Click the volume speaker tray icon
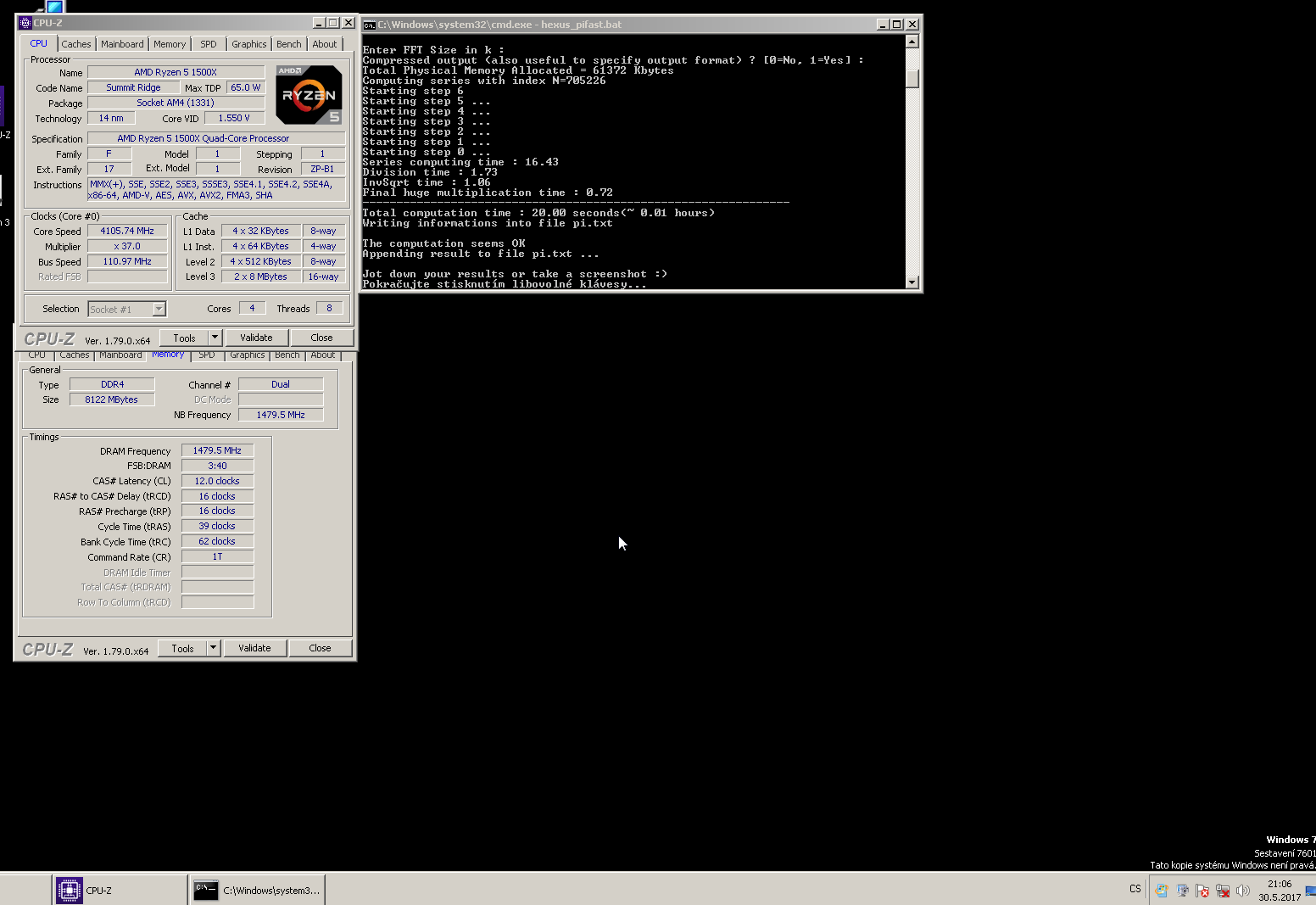The image size is (1316, 905). 1243,891
